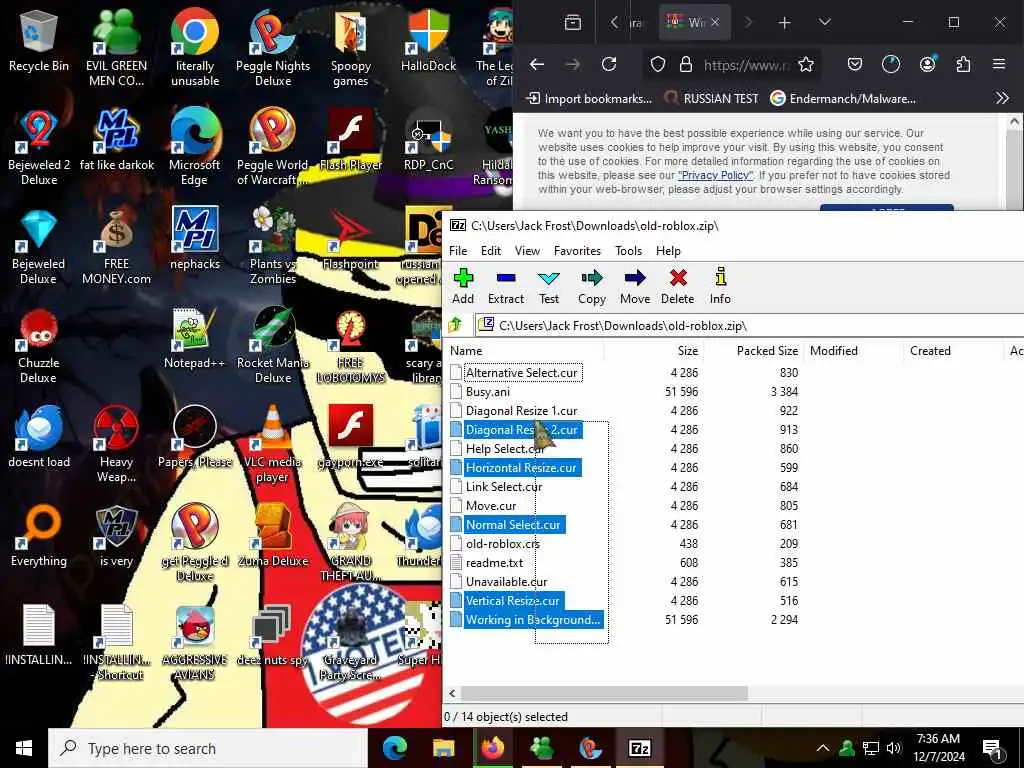The height and width of the screenshot is (768, 1024).
Task: Click the taskbar search box
Action: pos(208,748)
